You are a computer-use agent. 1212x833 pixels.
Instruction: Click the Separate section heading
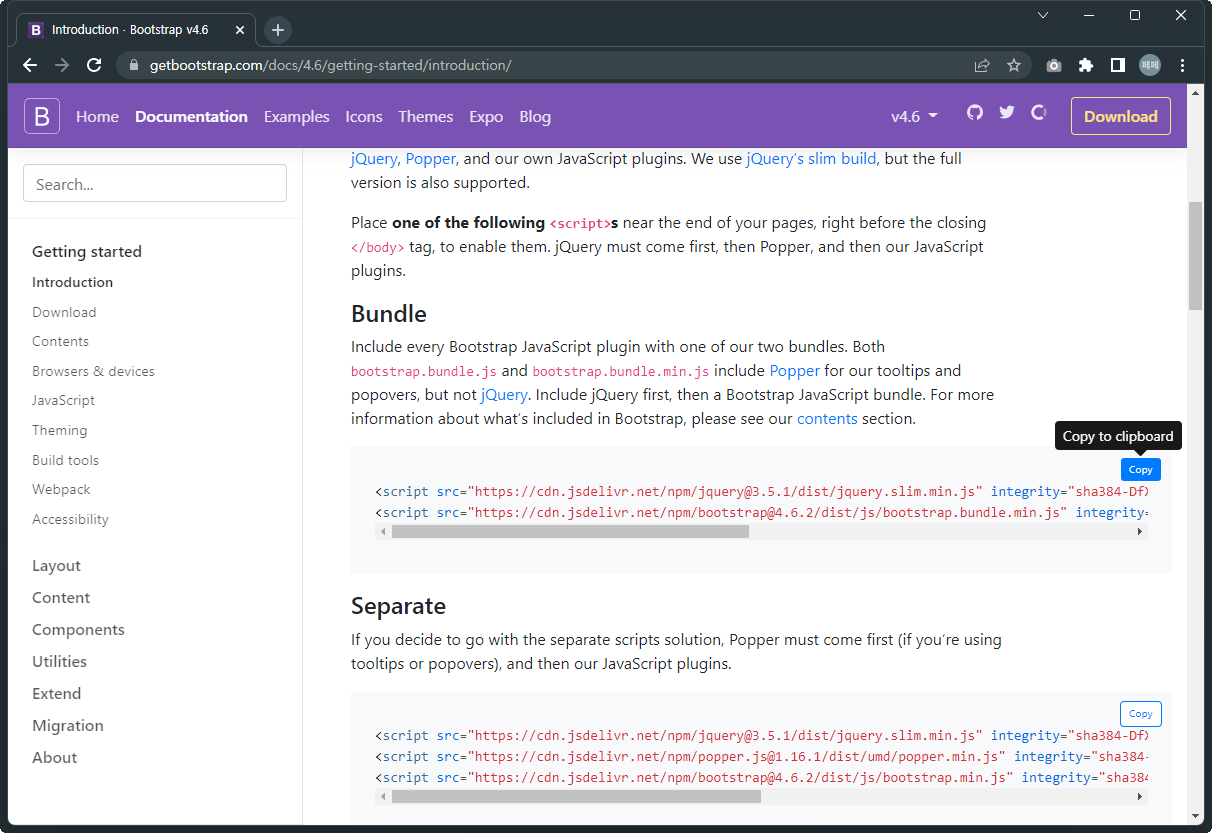[x=398, y=606]
